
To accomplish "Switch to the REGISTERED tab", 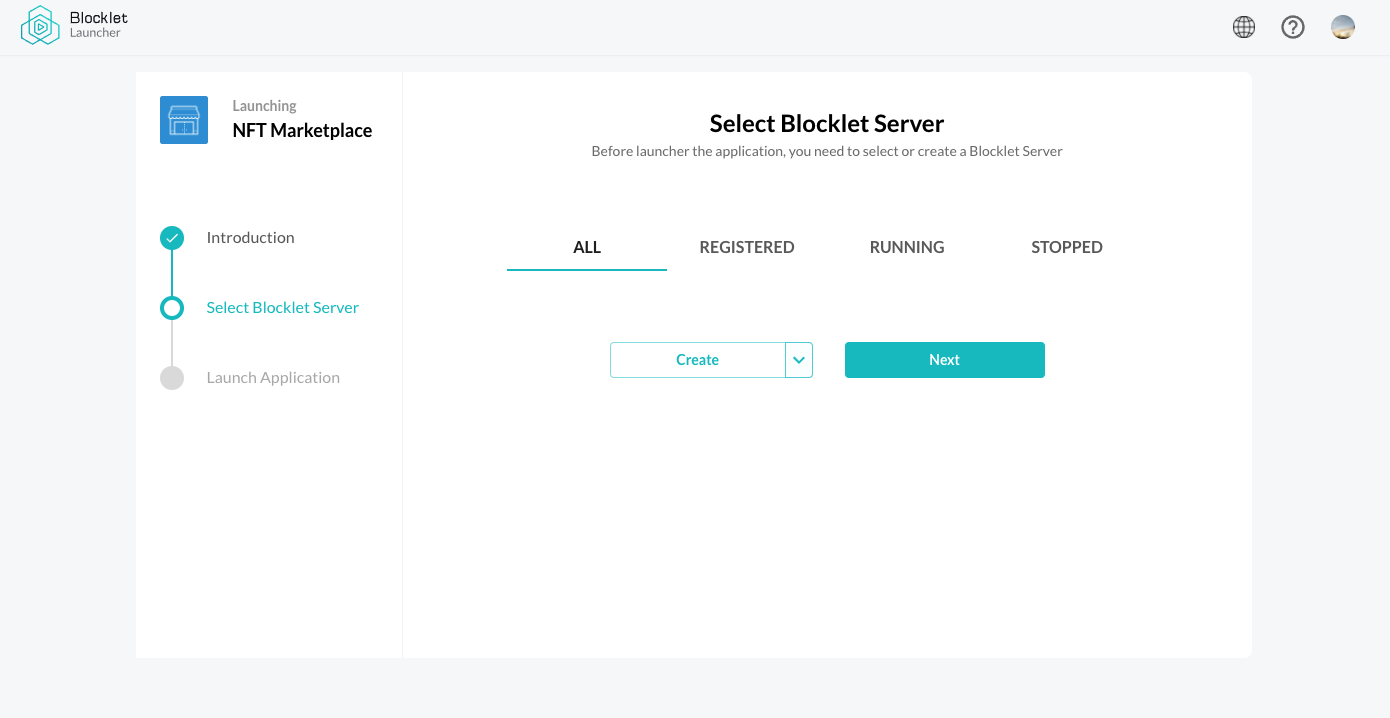I will (x=747, y=247).
